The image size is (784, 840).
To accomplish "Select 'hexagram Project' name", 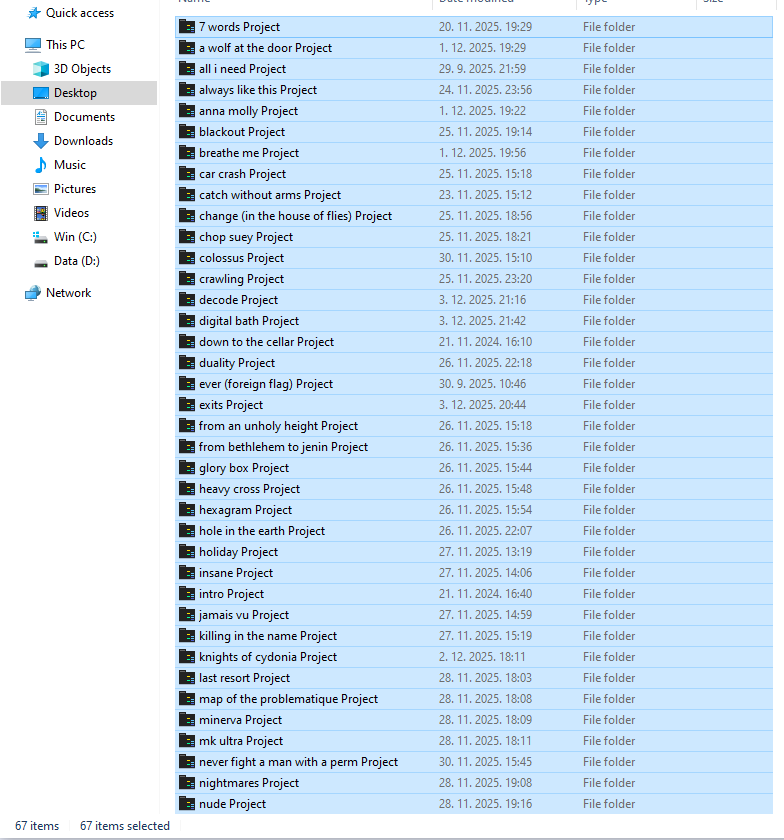I will point(245,509).
